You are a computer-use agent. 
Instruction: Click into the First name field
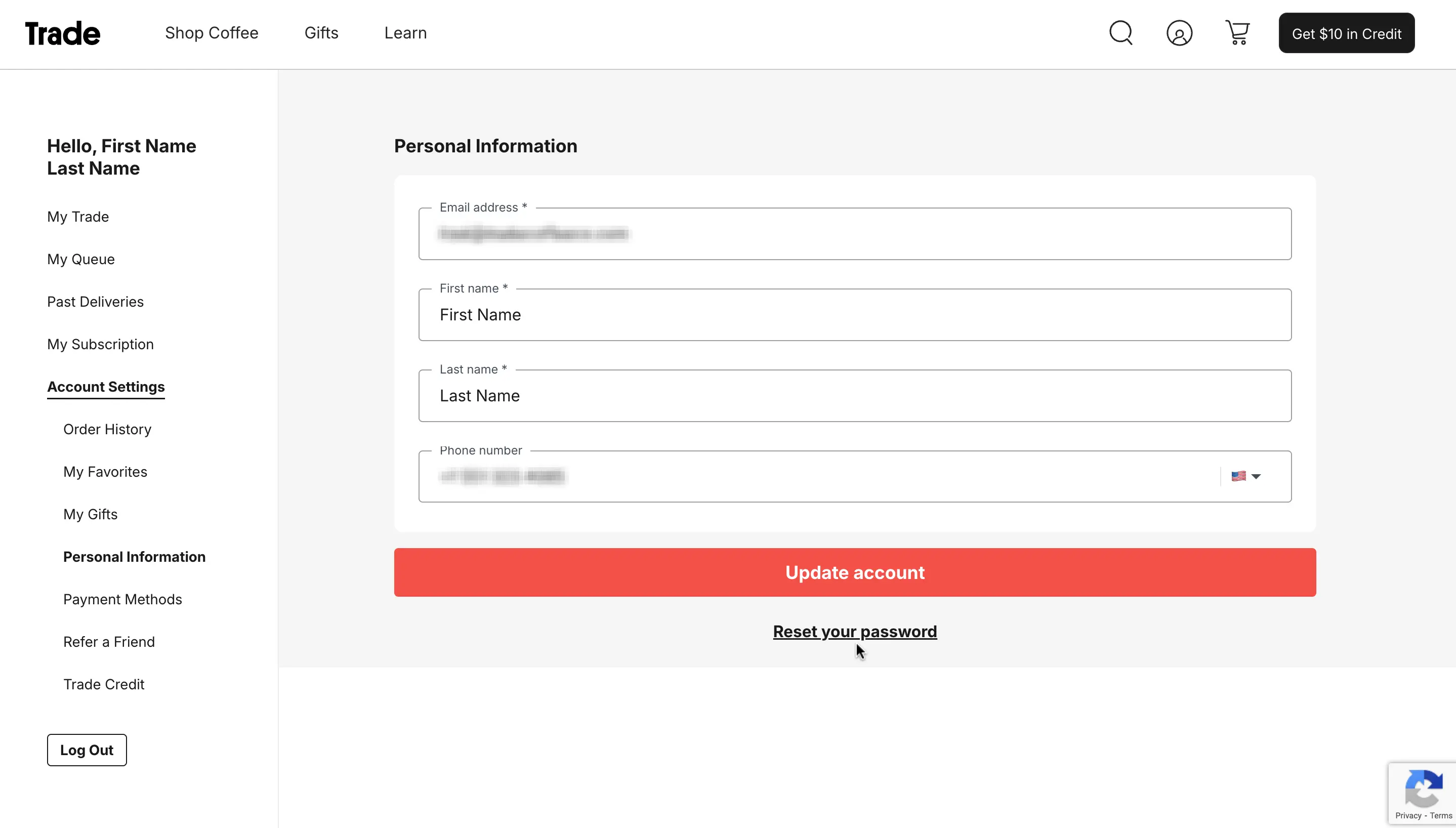[854, 314]
